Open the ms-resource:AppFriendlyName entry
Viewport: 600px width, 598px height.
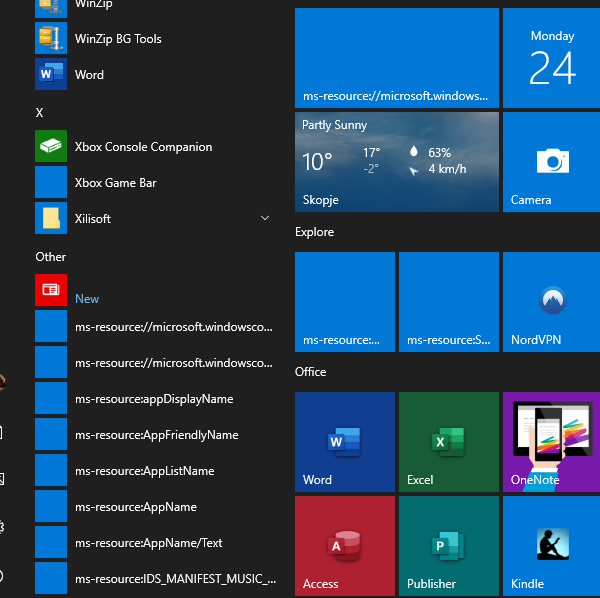(x=153, y=434)
